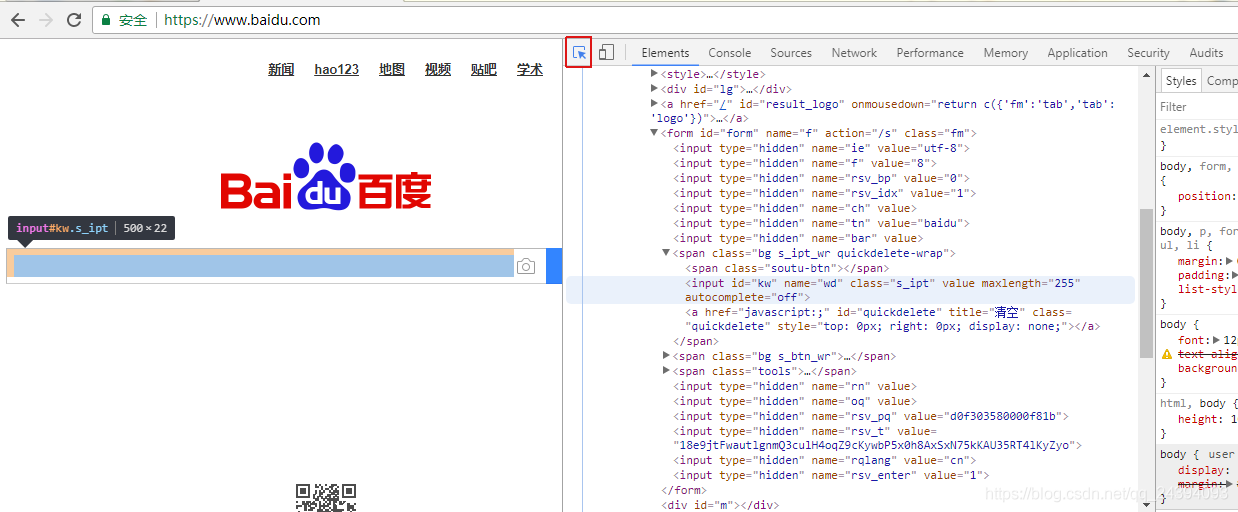Open the Sources tab
The image size is (1238, 512).
point(791,53)
